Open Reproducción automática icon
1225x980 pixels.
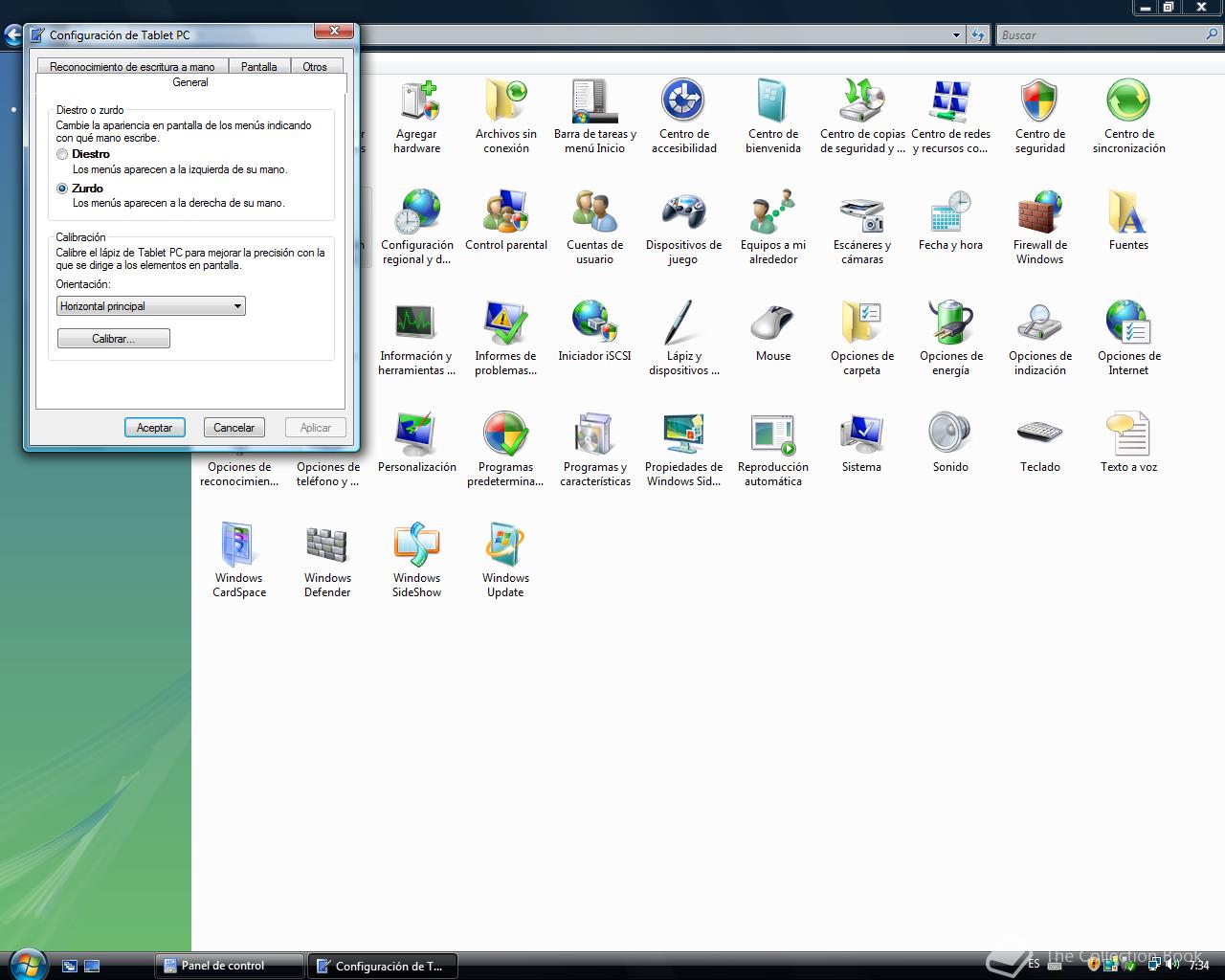click(772, 434)
